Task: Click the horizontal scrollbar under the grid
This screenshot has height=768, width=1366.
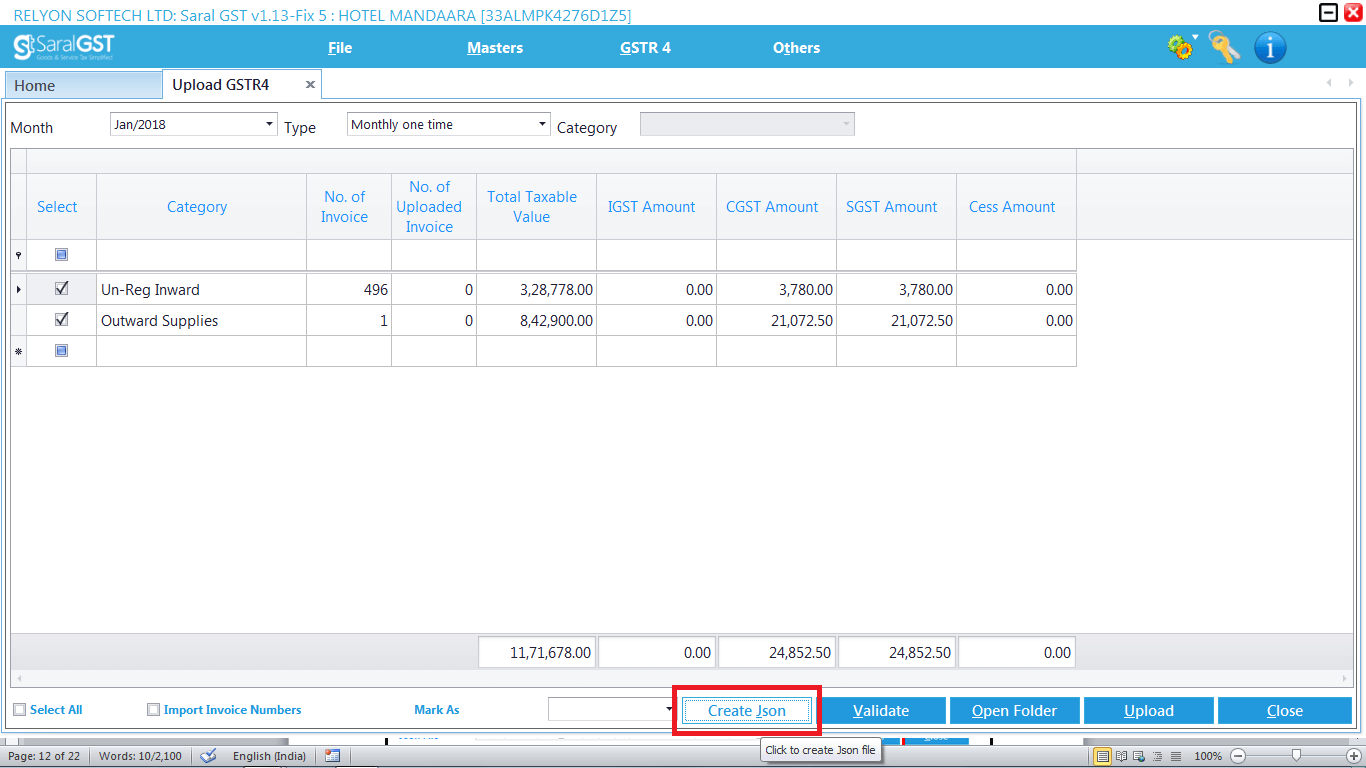Action: (683, 678)
